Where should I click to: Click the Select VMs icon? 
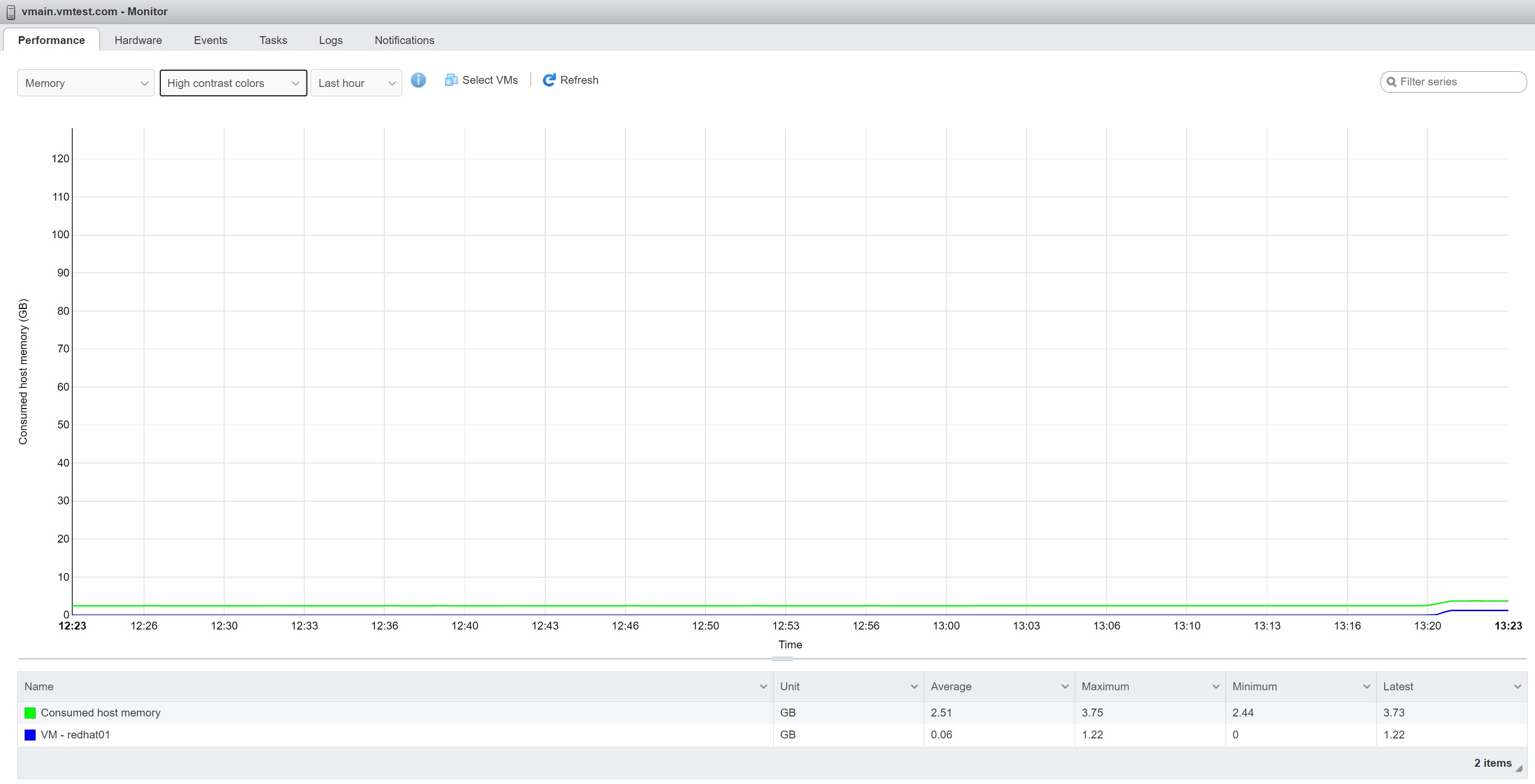pyautogui.click(x=451, y=81)
